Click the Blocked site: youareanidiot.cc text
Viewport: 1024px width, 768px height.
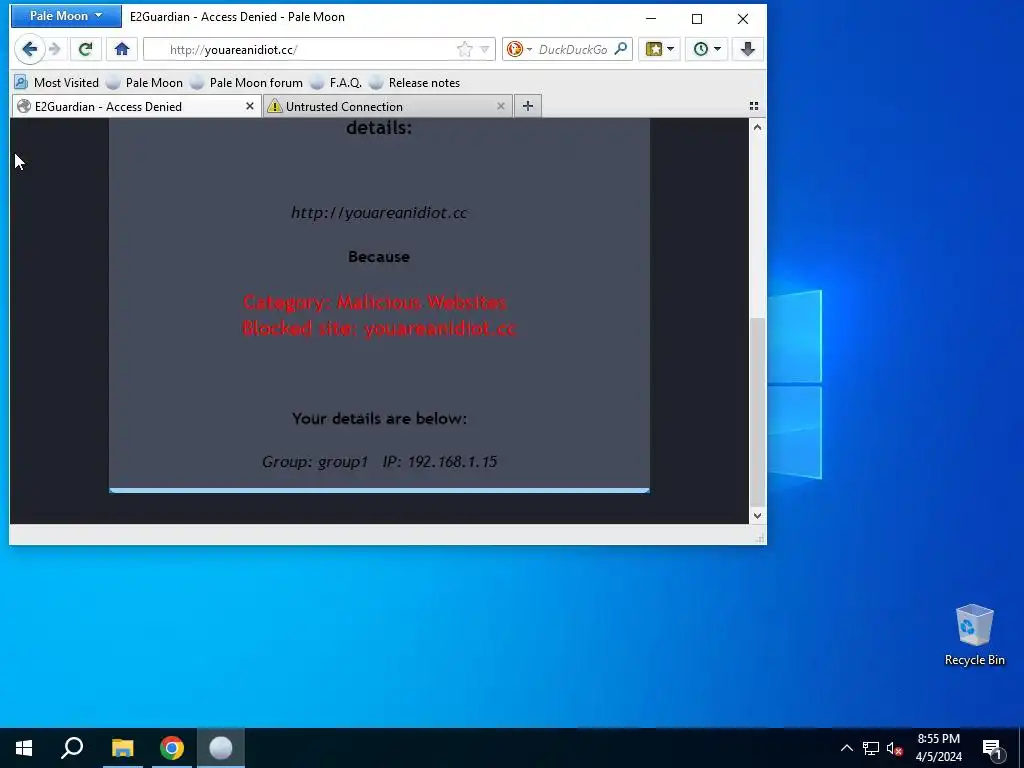379,328
